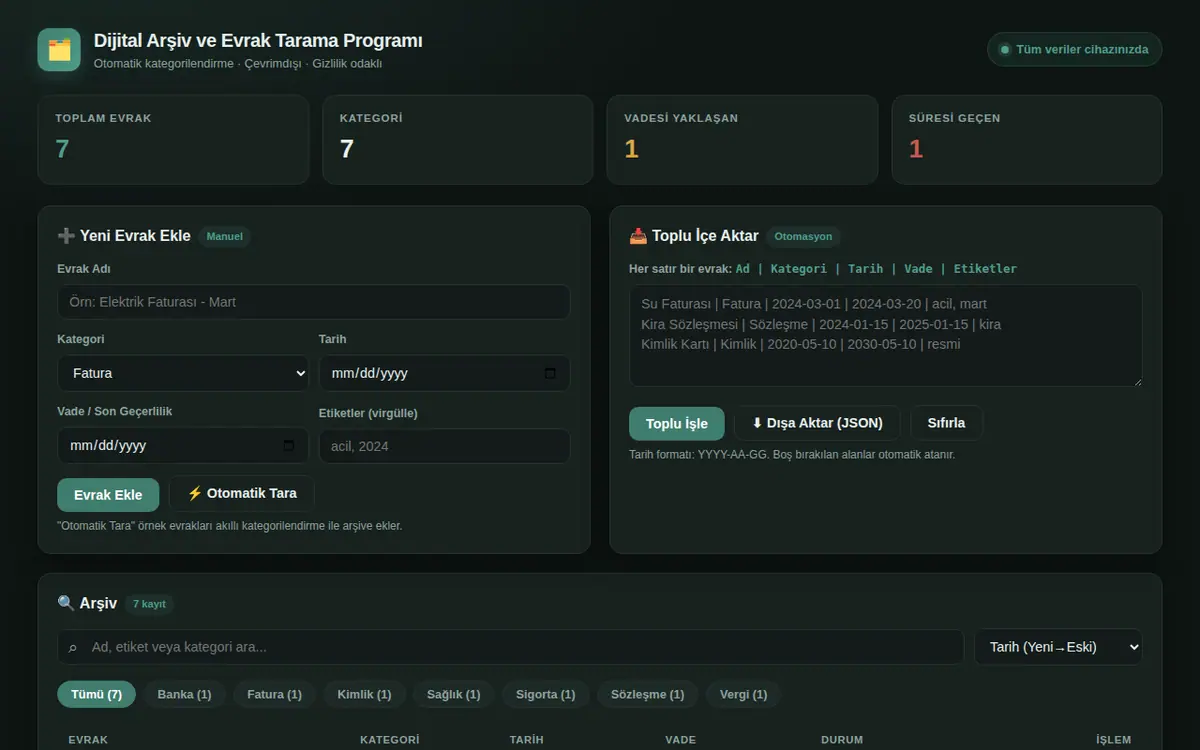Click the Tarih date input
The width and height of the screenshot is (1200, 750).
pos(444,373)
